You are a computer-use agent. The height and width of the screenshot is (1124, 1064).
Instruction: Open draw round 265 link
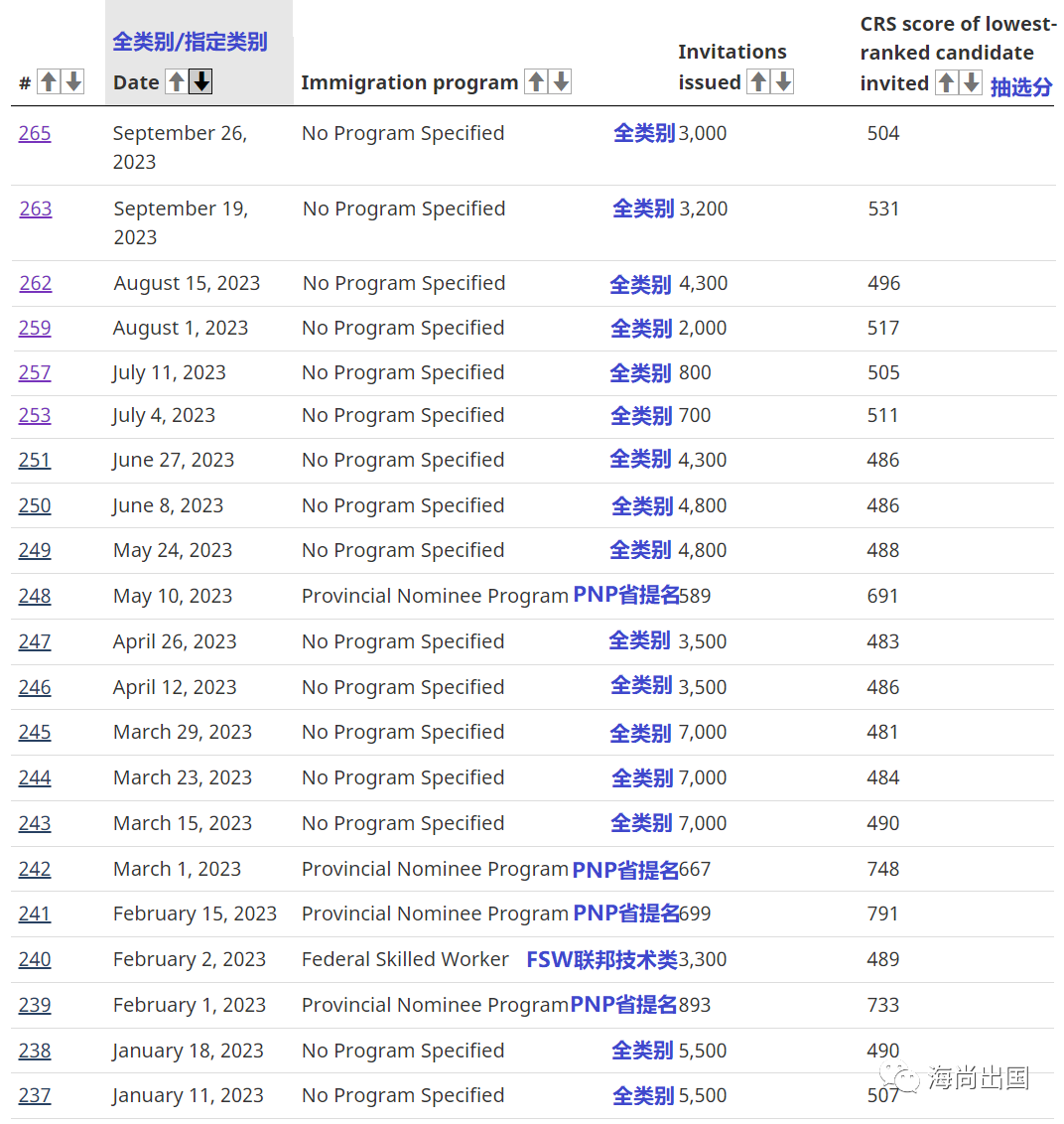point(35,133)
